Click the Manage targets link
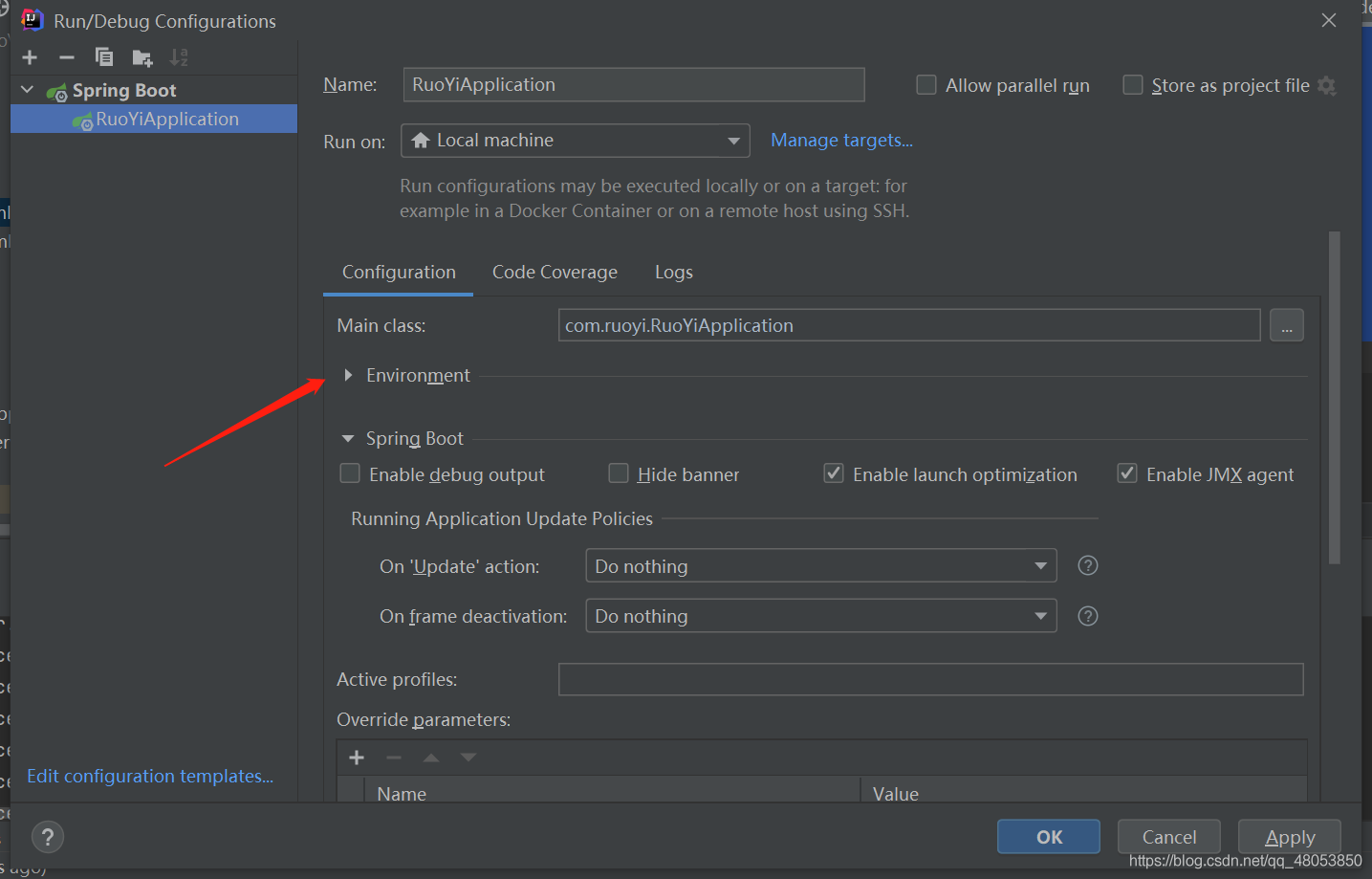This screenshot has width=1372, height=879. (840, 140)
